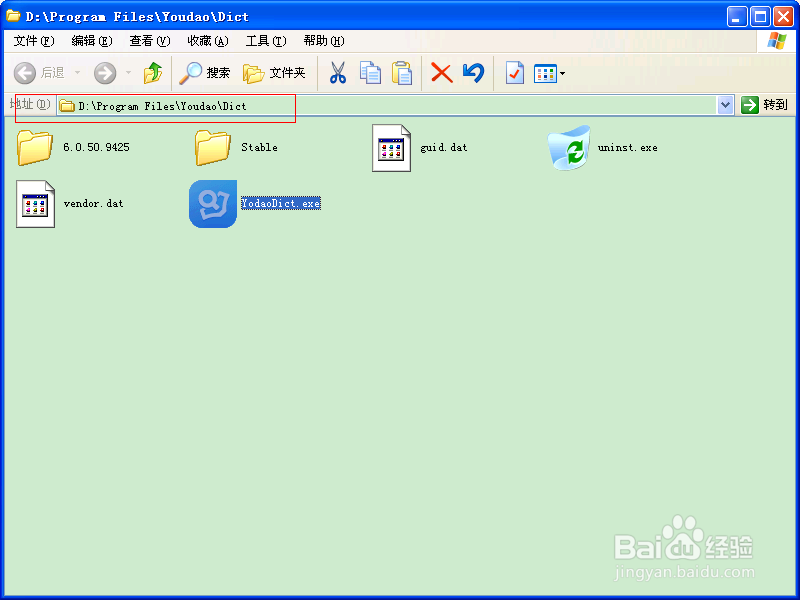Screen dimensions: 800x600
Task: Maximize the Explorer window
Action: pos(760,17)
